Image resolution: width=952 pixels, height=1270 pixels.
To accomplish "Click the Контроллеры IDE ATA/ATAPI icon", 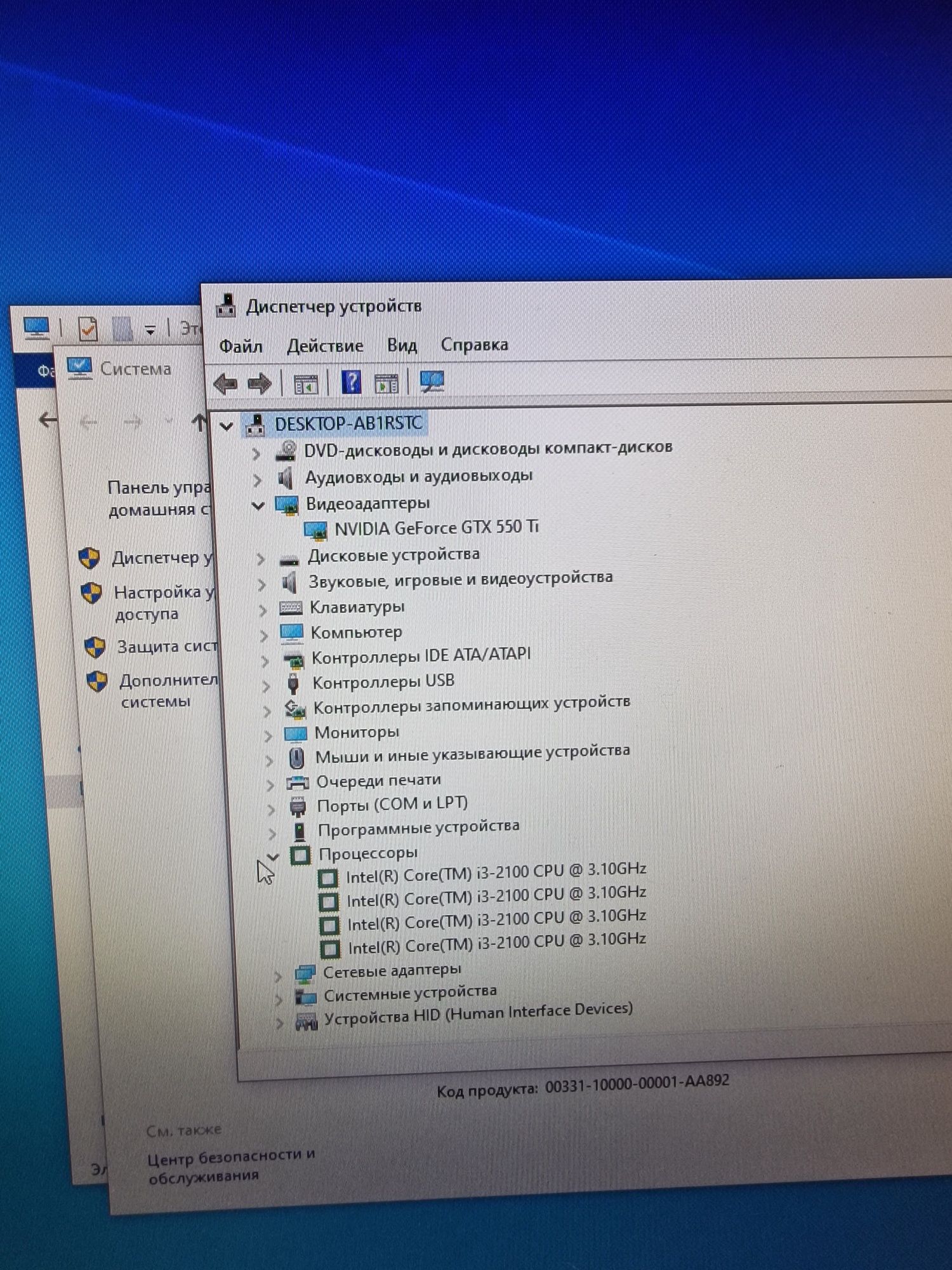I will pyautogui.click(x=293, y=660).
